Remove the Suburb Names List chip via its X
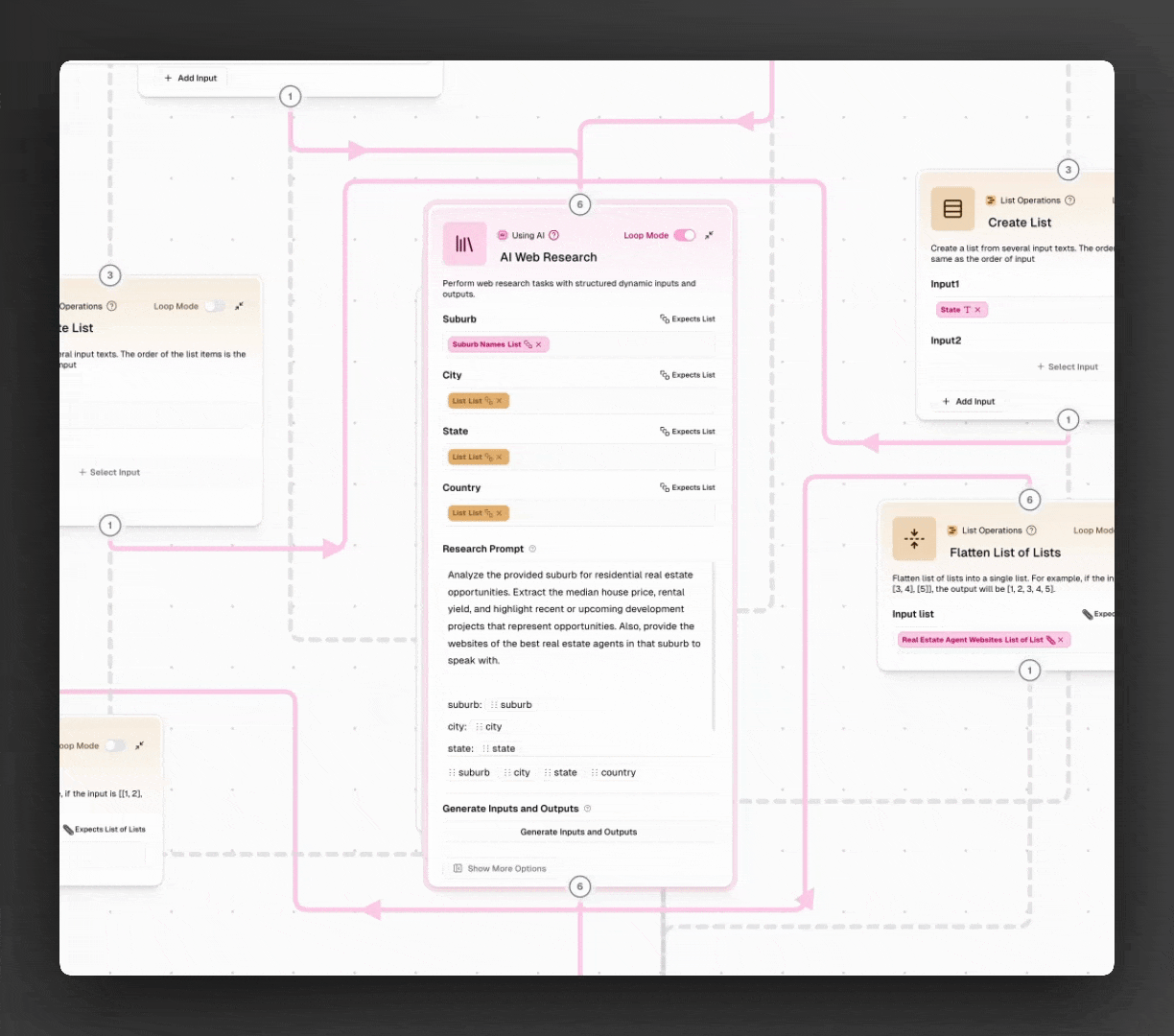This screenshot has width=1174, height=1036. pos(539,344)
